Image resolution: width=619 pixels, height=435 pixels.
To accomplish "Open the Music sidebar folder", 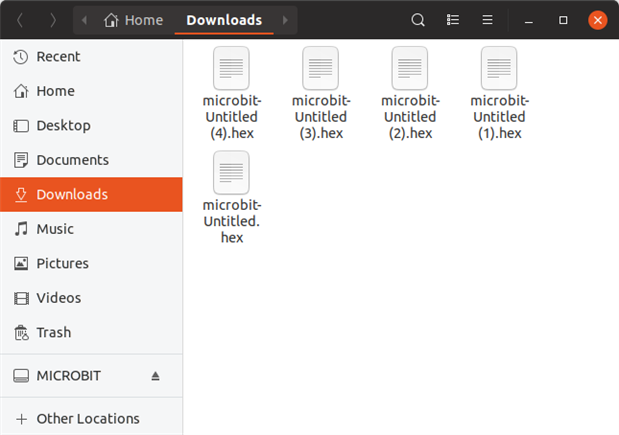I will tap(55, 229).
